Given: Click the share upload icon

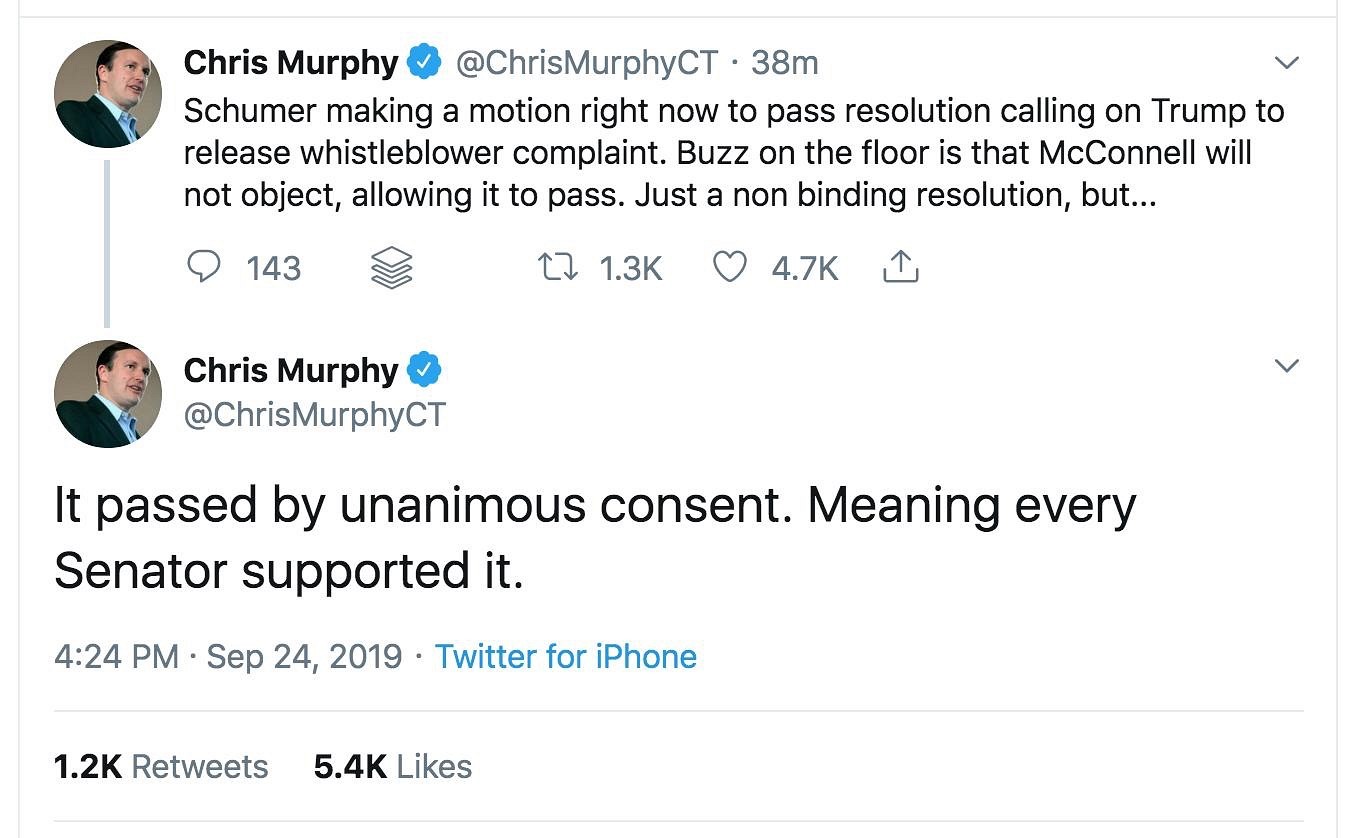Looking at the screenshot, I should coord(900,267).
